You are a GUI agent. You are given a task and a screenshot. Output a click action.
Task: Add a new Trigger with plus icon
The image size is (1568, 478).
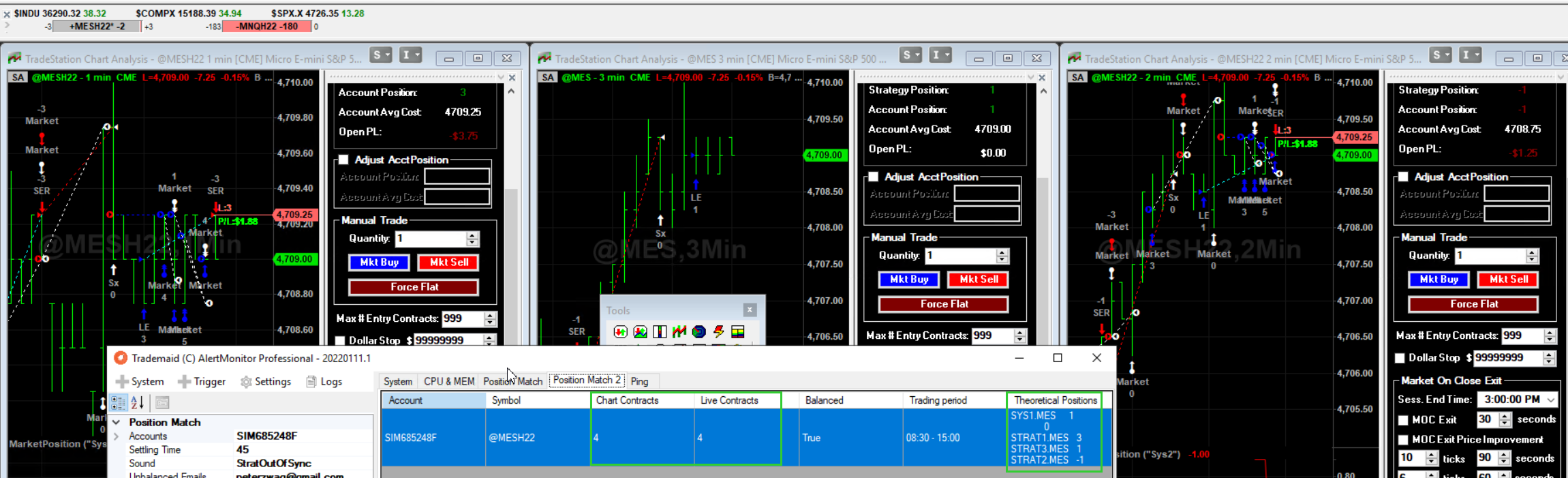[x=202, y=382]
